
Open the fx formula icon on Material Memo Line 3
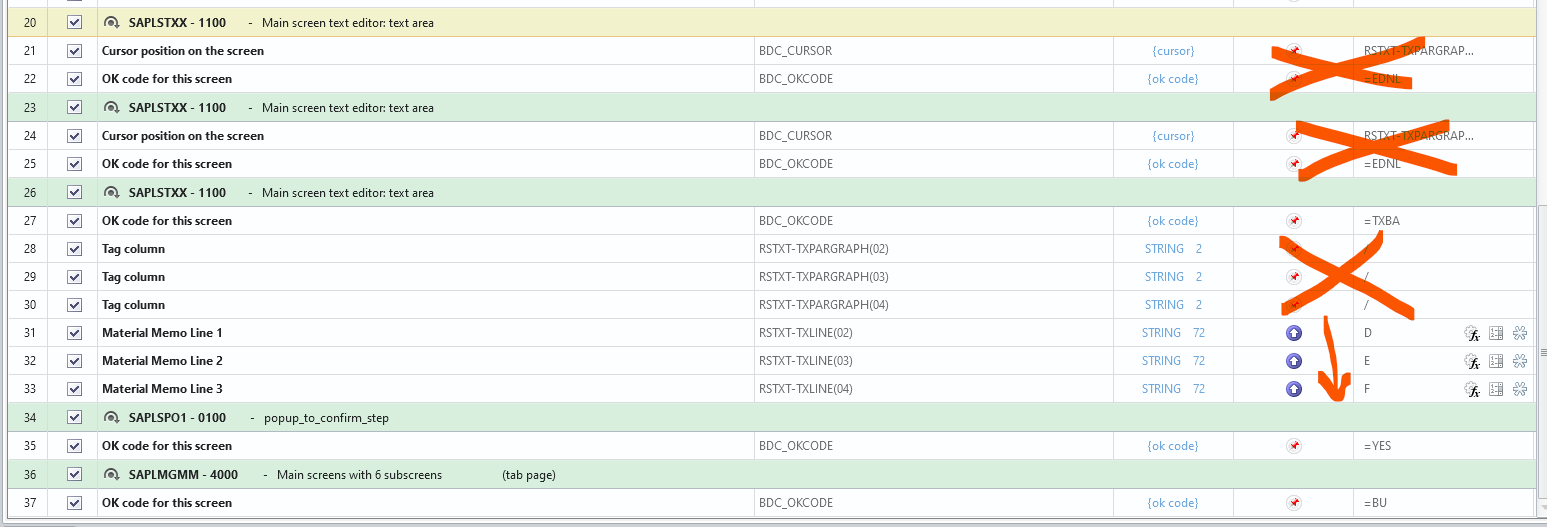pyautogui.click(x=1472, y=389)
